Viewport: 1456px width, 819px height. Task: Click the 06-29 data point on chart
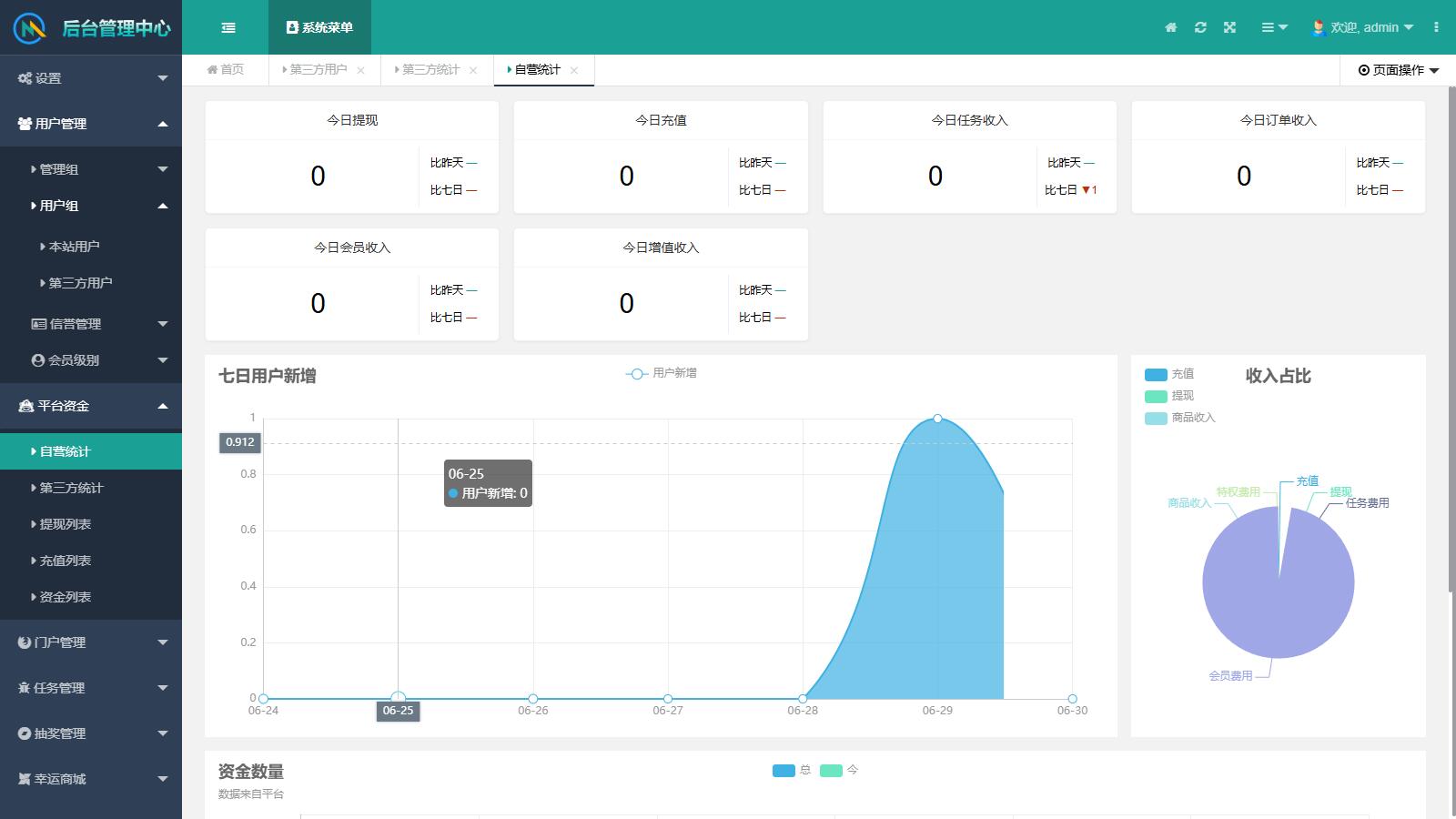coord(937,419)
